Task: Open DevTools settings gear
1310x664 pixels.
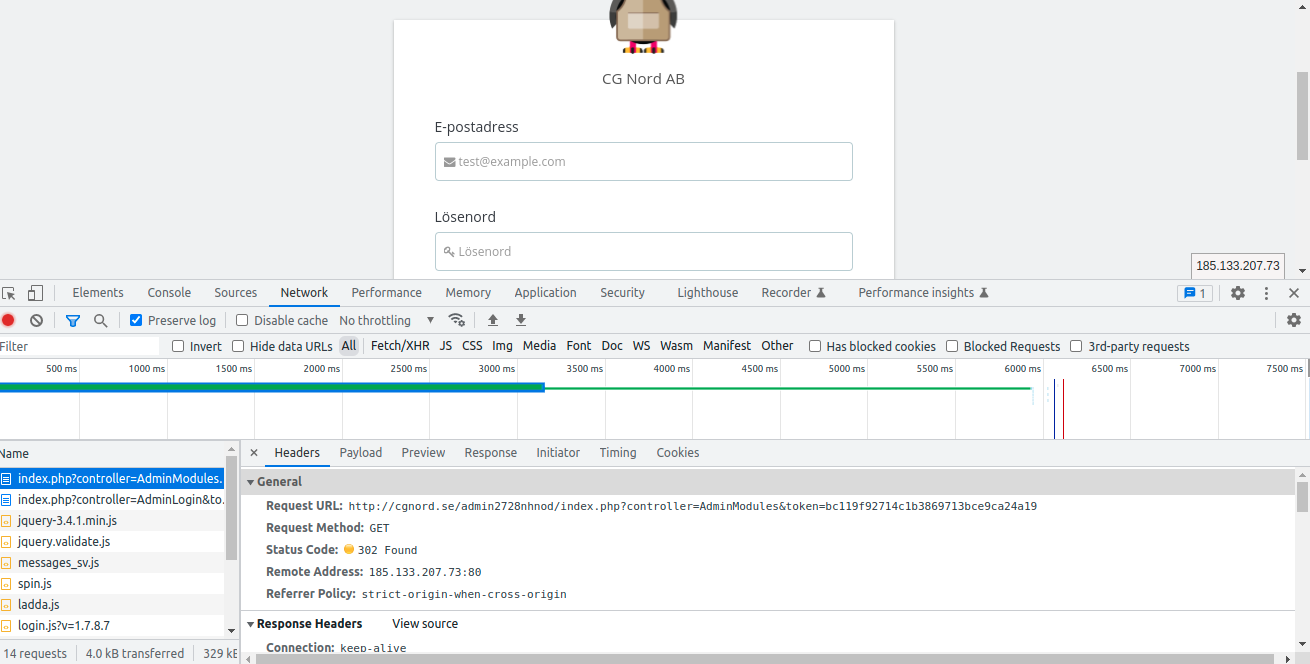Action: tap(1238, 293)
